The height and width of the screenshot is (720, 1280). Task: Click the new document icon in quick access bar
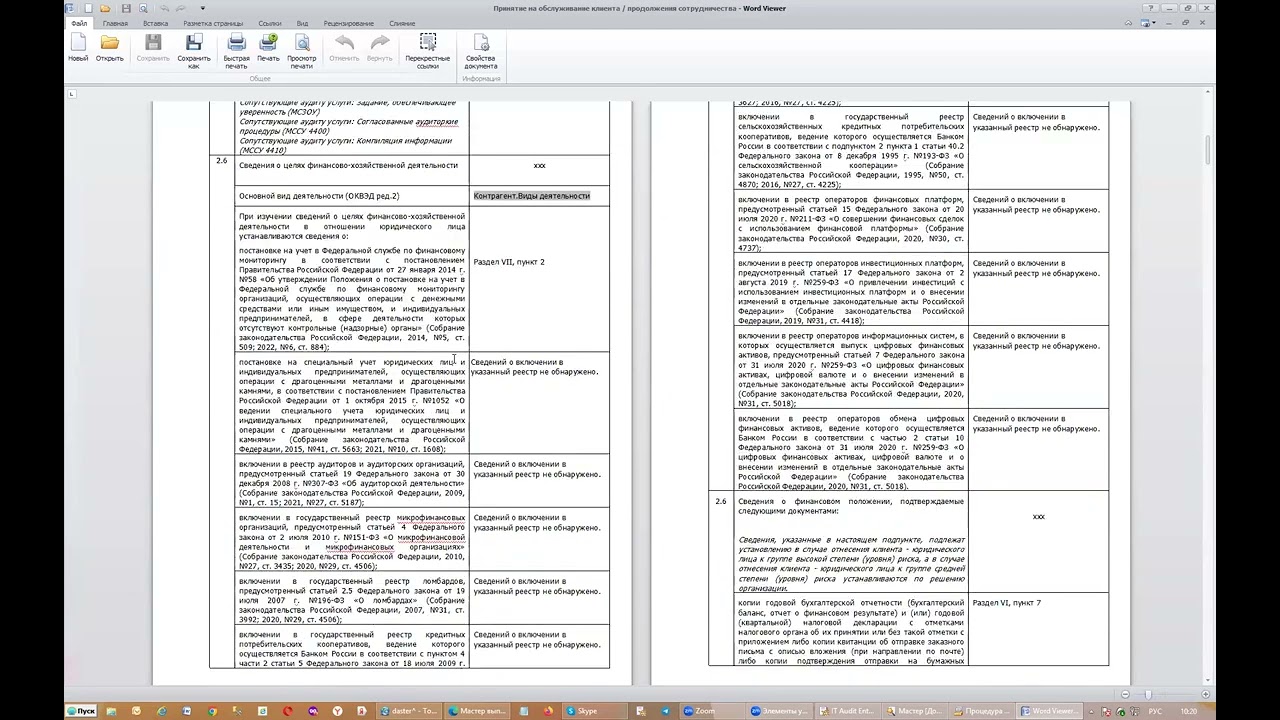[x=88, y=8]
